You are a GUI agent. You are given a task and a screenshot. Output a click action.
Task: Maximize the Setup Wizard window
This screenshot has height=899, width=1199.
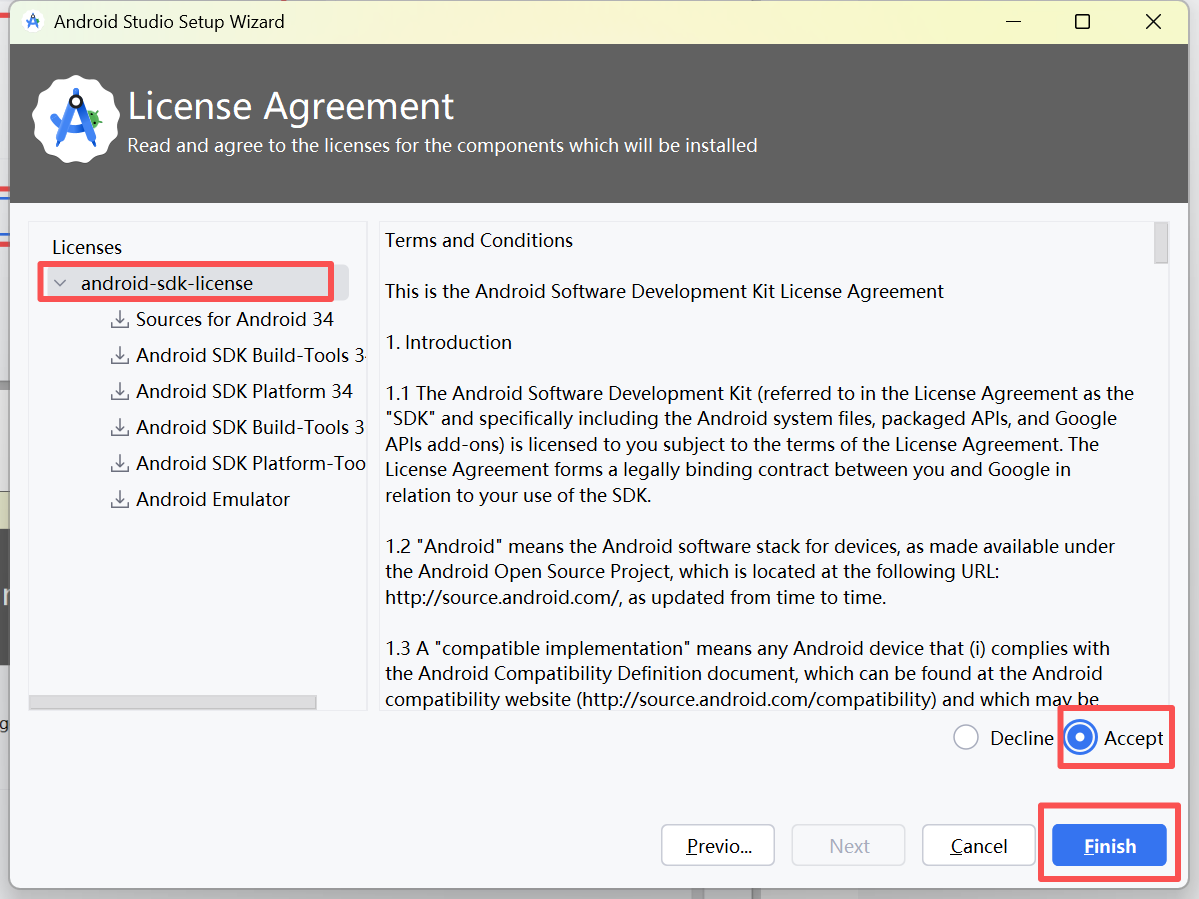(1082, 21)
